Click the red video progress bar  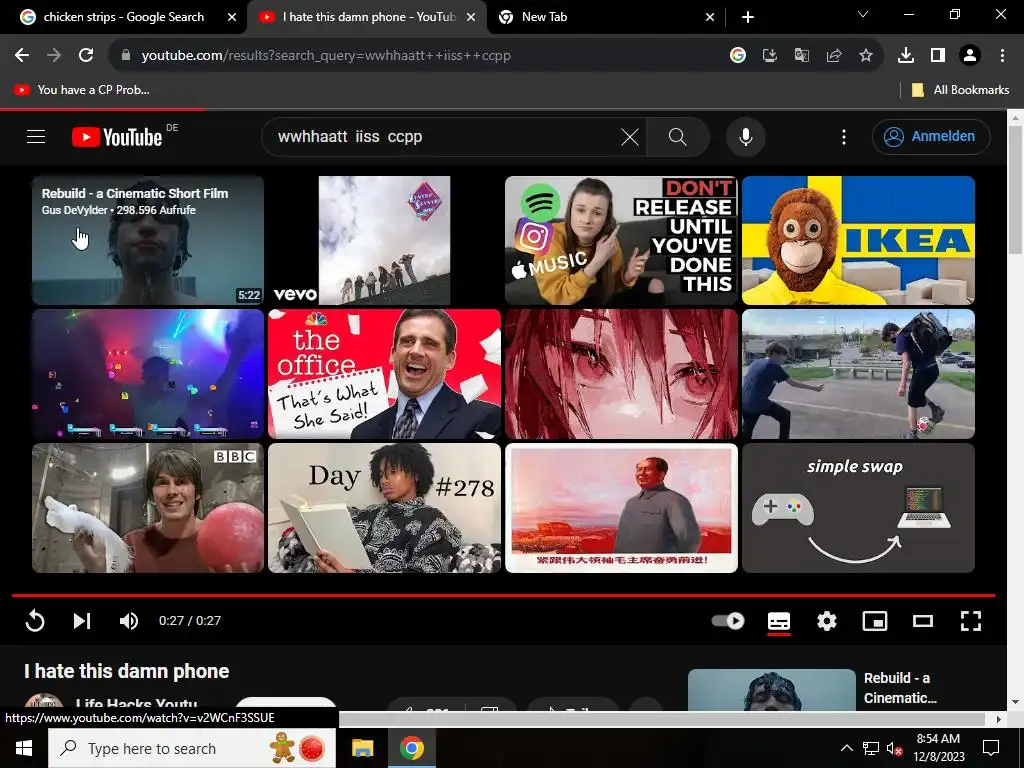[503, 596]
